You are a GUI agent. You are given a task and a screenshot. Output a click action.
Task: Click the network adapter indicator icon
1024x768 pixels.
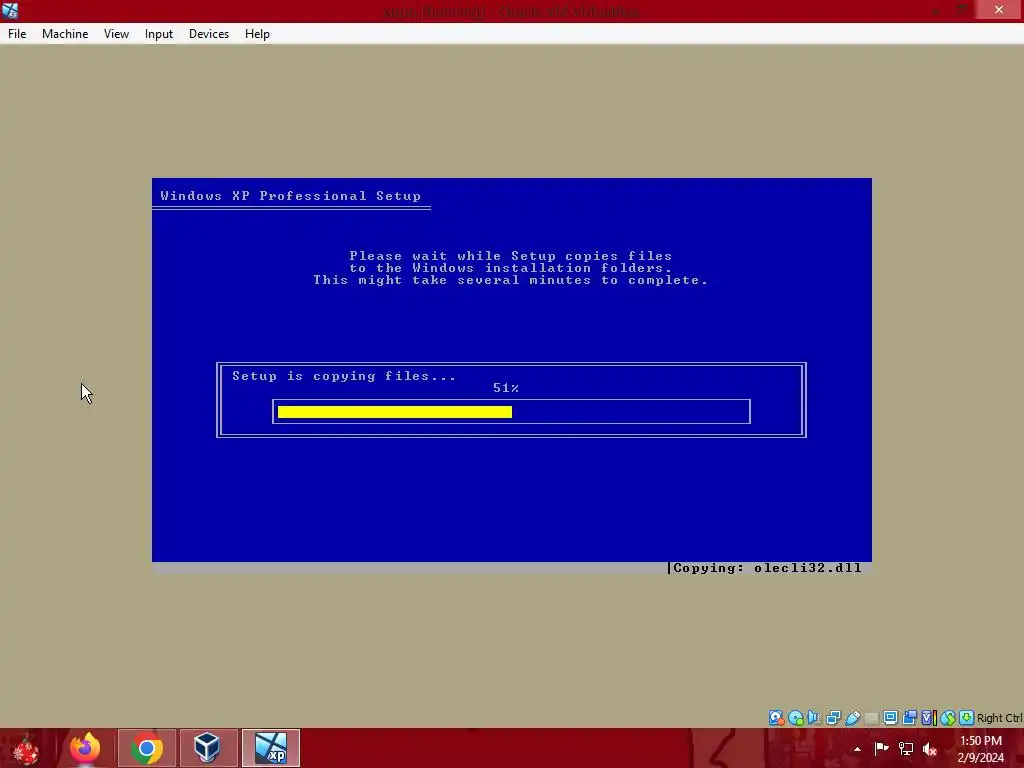point(833,718)
